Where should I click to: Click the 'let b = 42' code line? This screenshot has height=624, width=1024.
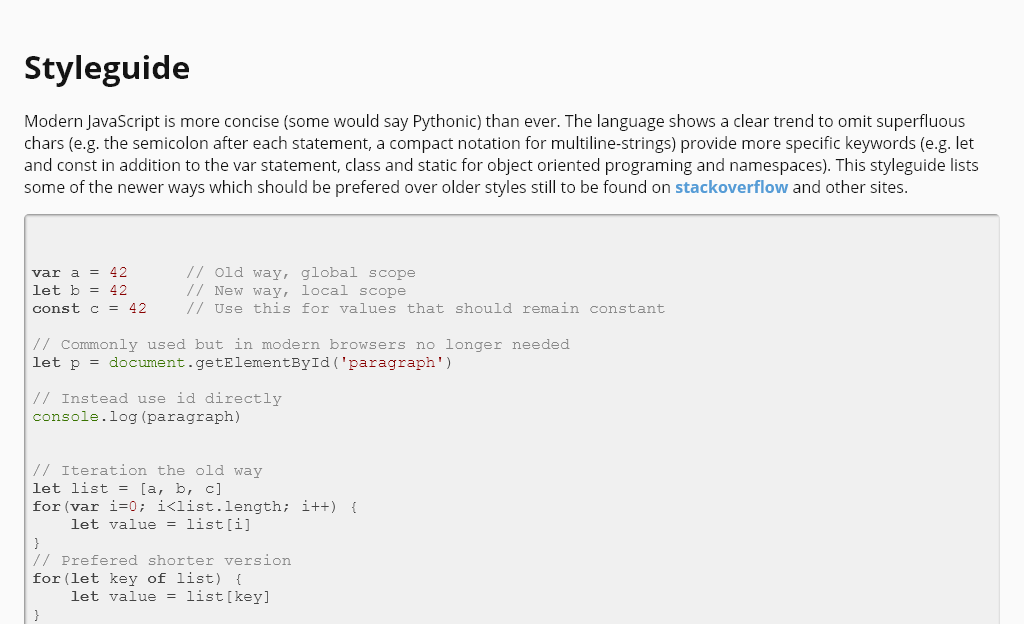click(x=80, y=291)
